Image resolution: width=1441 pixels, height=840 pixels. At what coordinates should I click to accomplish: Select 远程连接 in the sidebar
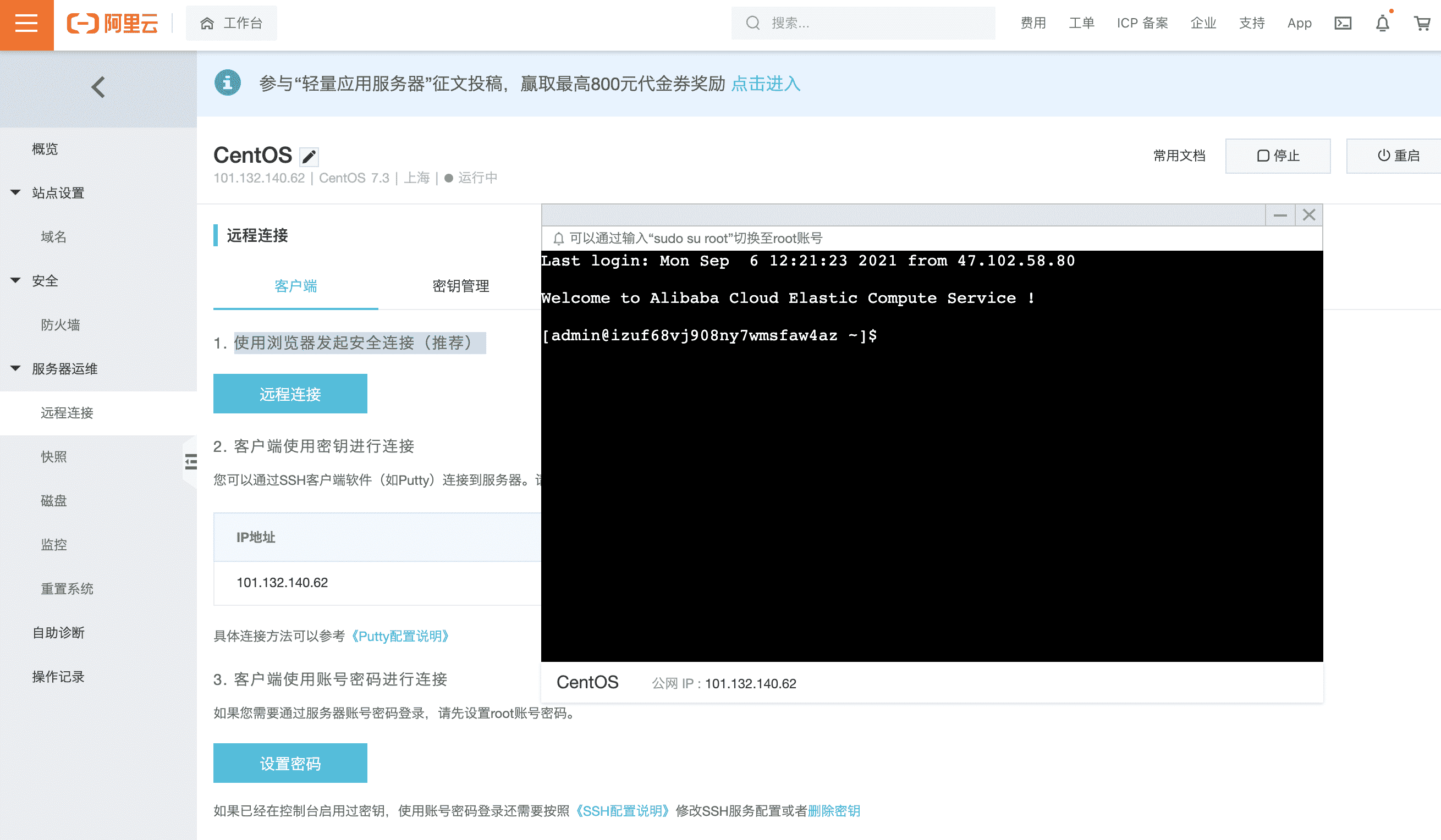click(67, 412)
